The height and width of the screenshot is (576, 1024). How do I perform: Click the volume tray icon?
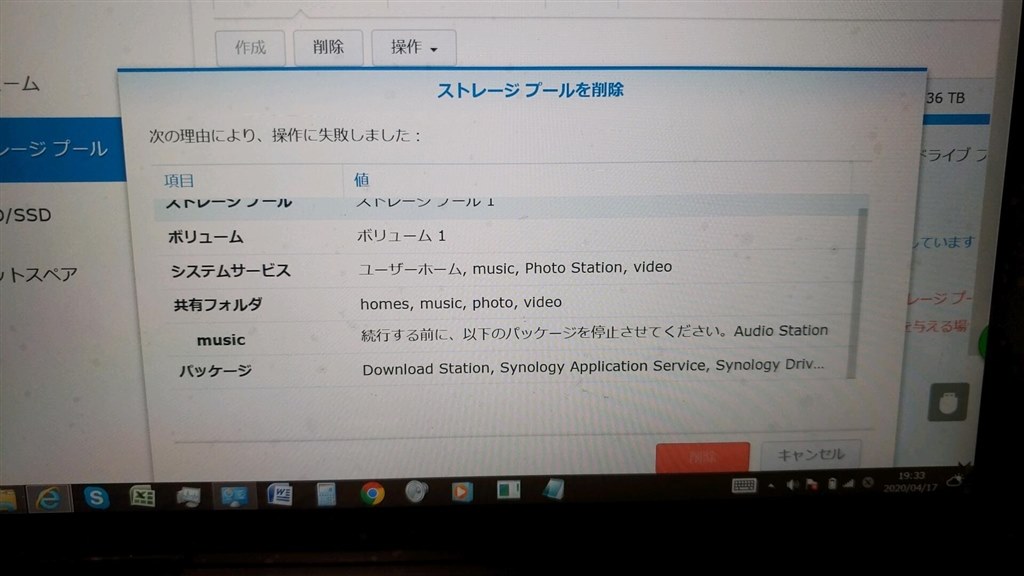[792, 485]
